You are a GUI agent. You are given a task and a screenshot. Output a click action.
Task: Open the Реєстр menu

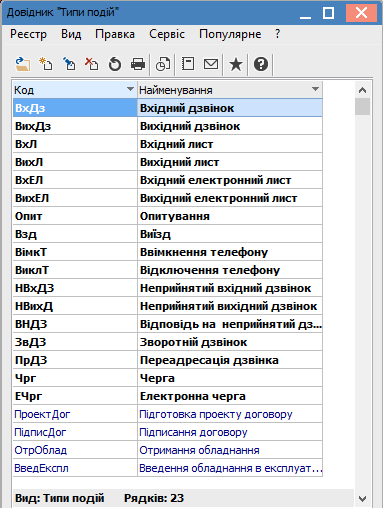(29, 34)
